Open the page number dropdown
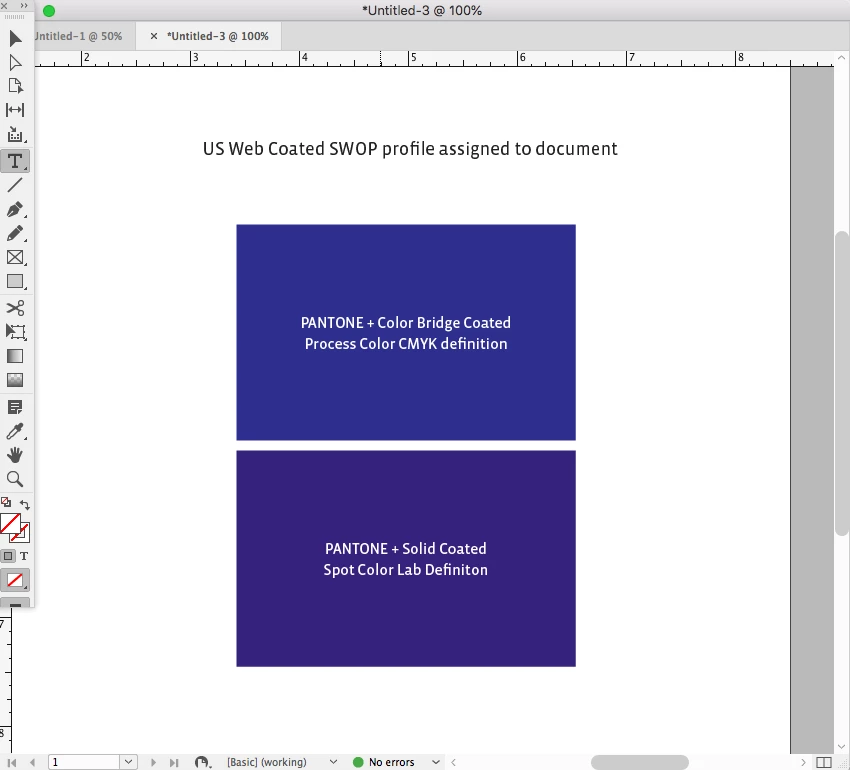This screenshot has height=770, width=850. [128, 762]
